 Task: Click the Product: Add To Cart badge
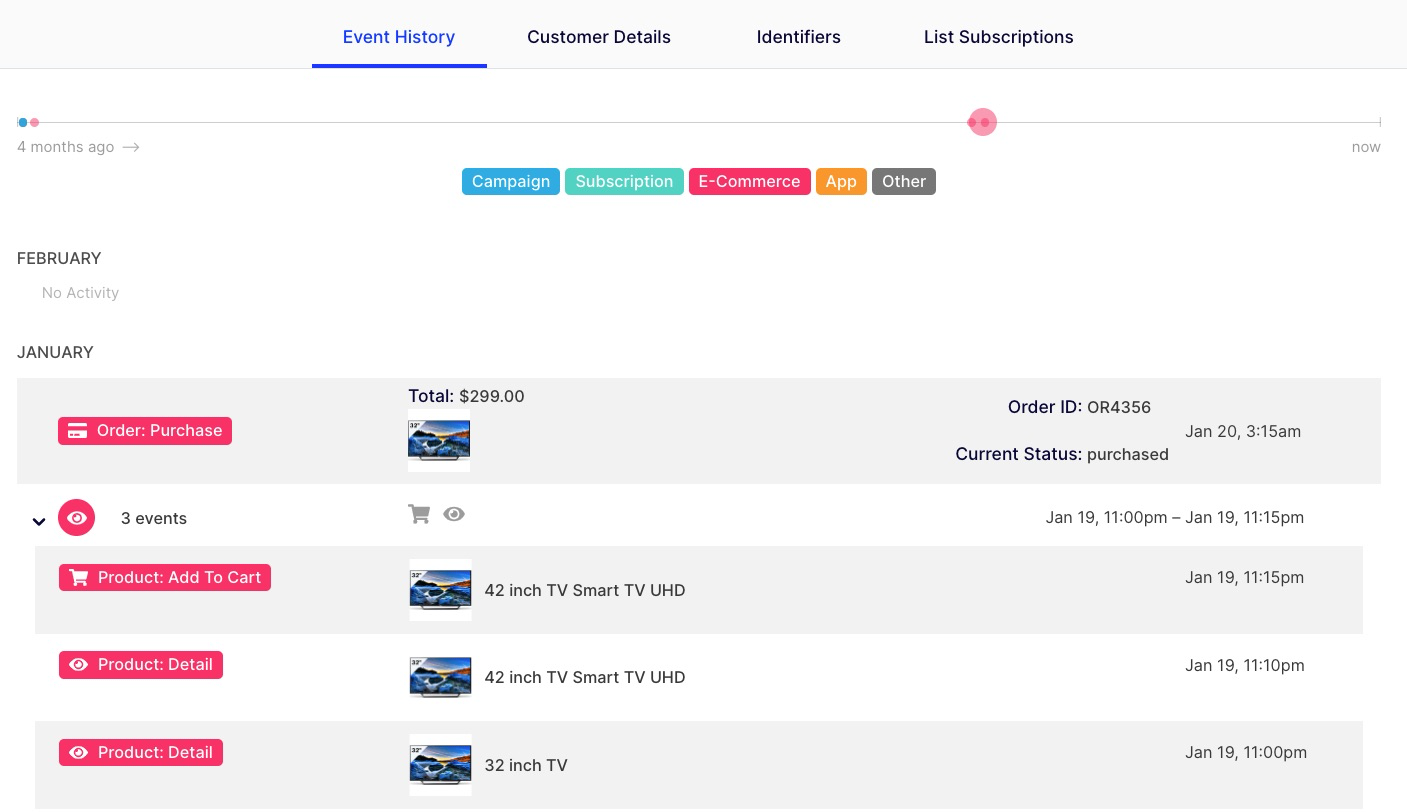(165, 578)
